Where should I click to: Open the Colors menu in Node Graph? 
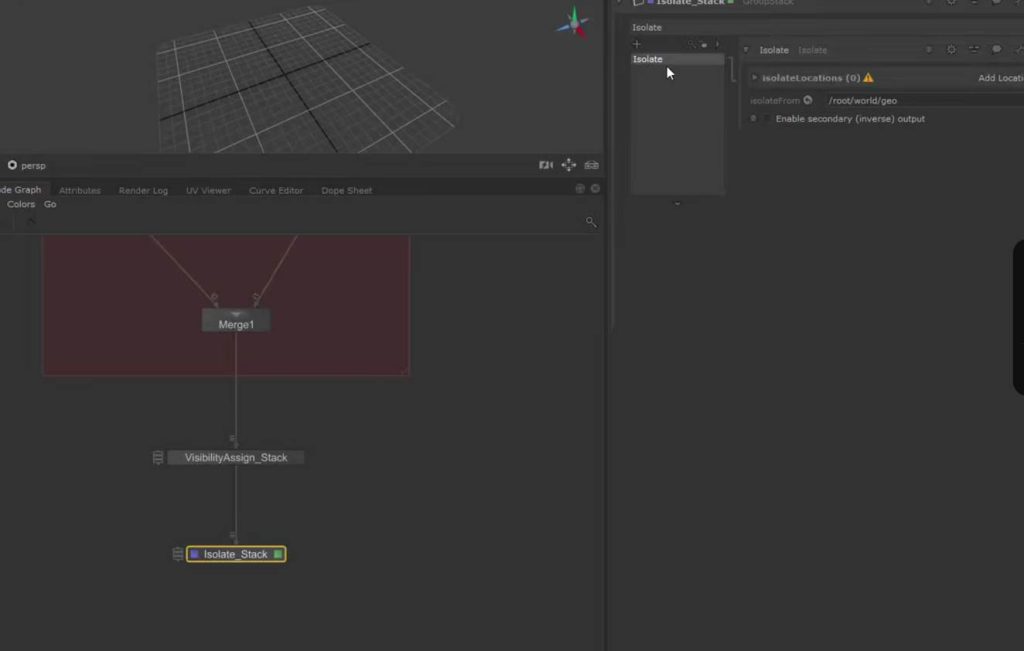21,204
